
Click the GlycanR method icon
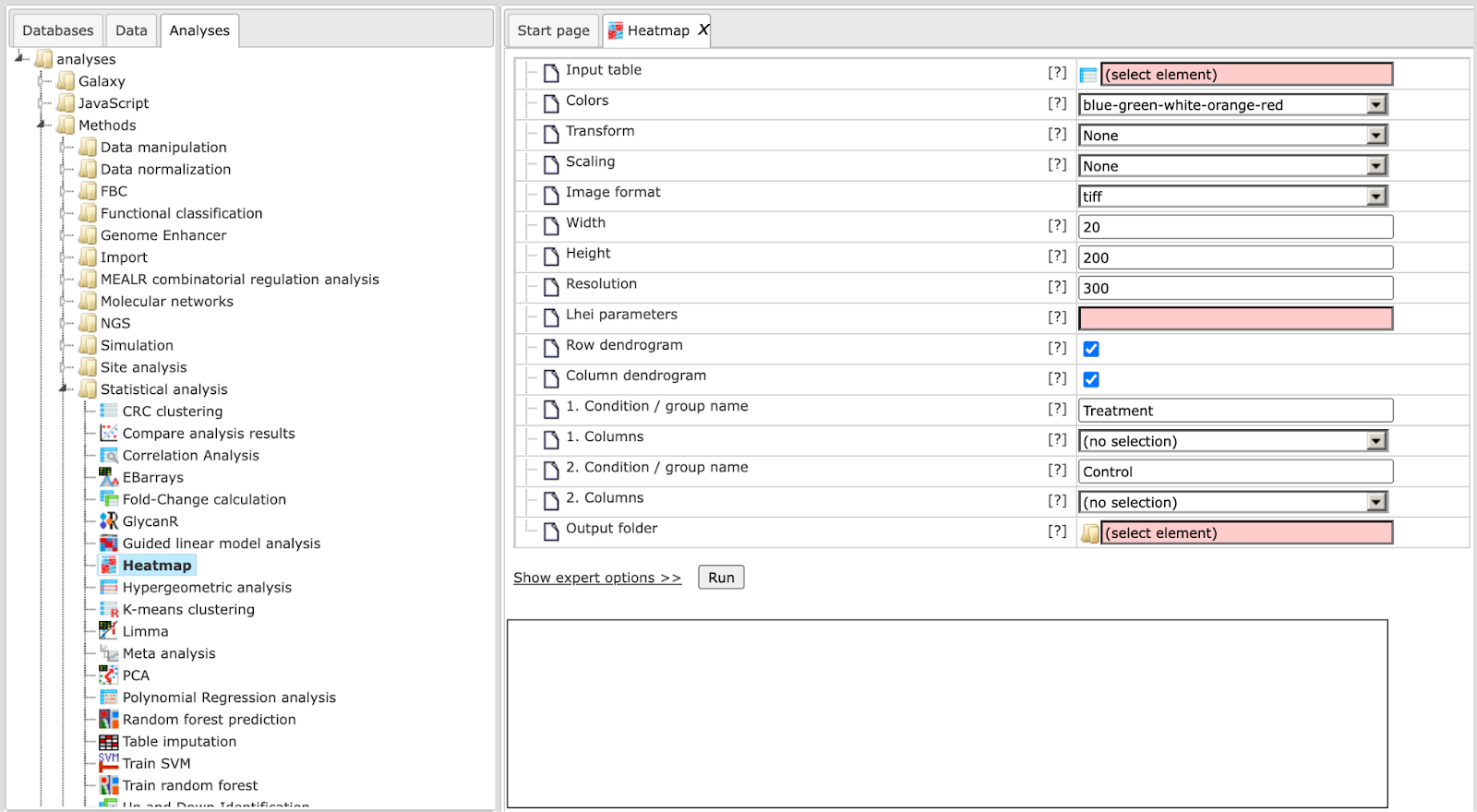tap(109, 521)
